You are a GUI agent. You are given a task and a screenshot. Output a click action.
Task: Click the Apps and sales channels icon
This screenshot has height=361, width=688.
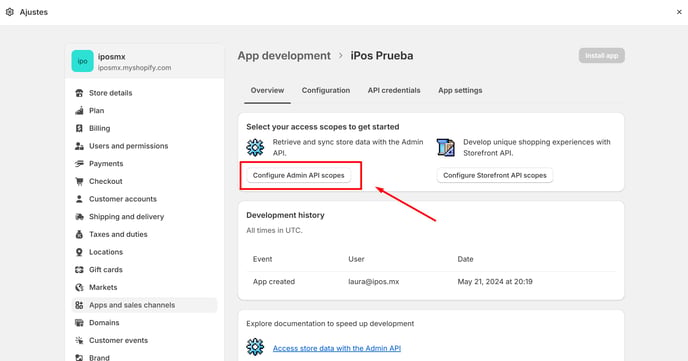point(79,305)
